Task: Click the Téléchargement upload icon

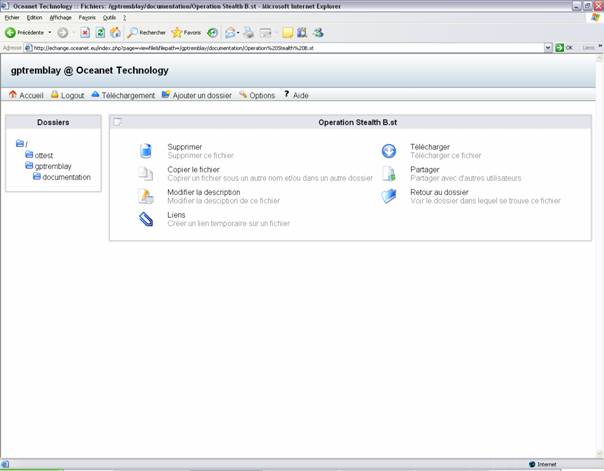Action: pyautogui.click(x=95, y=94)
